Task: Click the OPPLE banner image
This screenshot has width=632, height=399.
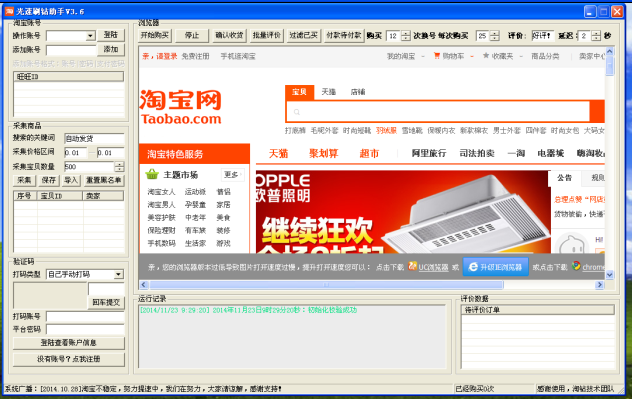Action: pyautogui.click(x=402, y=212)
